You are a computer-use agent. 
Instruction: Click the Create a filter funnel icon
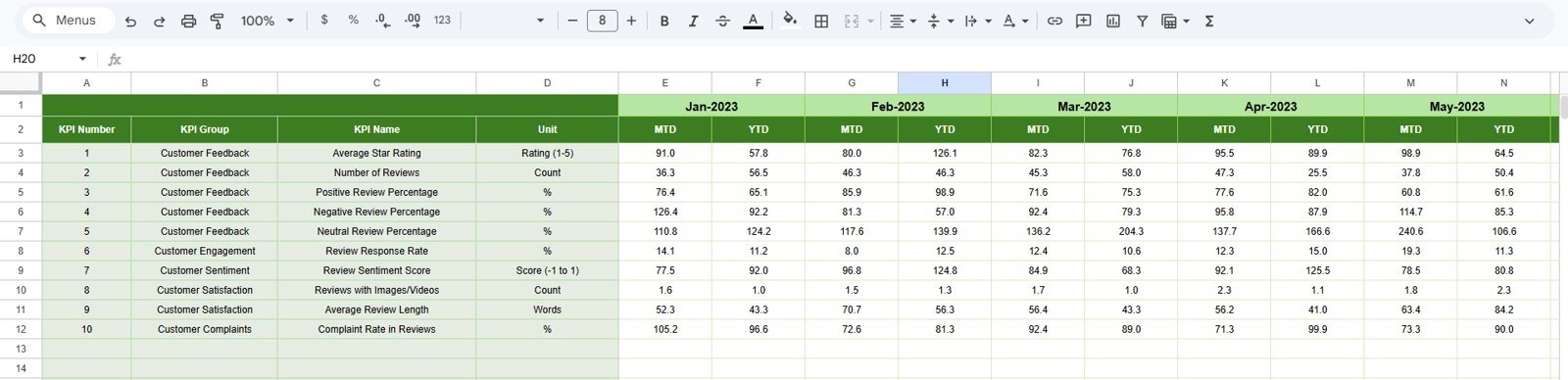click(1142, 21)
